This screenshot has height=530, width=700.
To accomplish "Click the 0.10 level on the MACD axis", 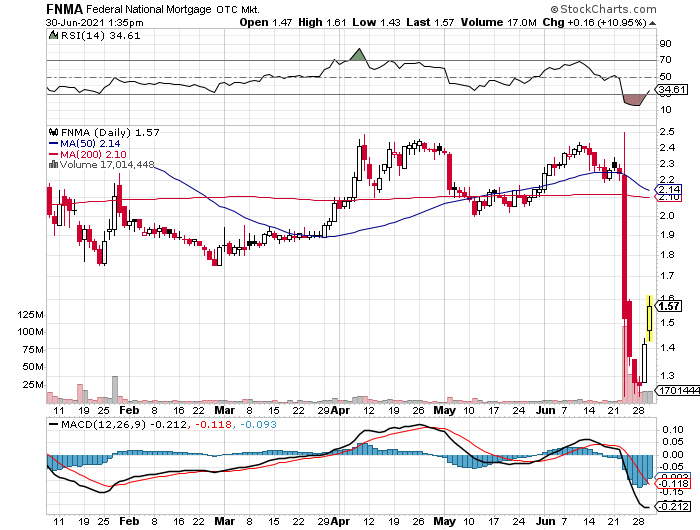I will pos(673,430).
